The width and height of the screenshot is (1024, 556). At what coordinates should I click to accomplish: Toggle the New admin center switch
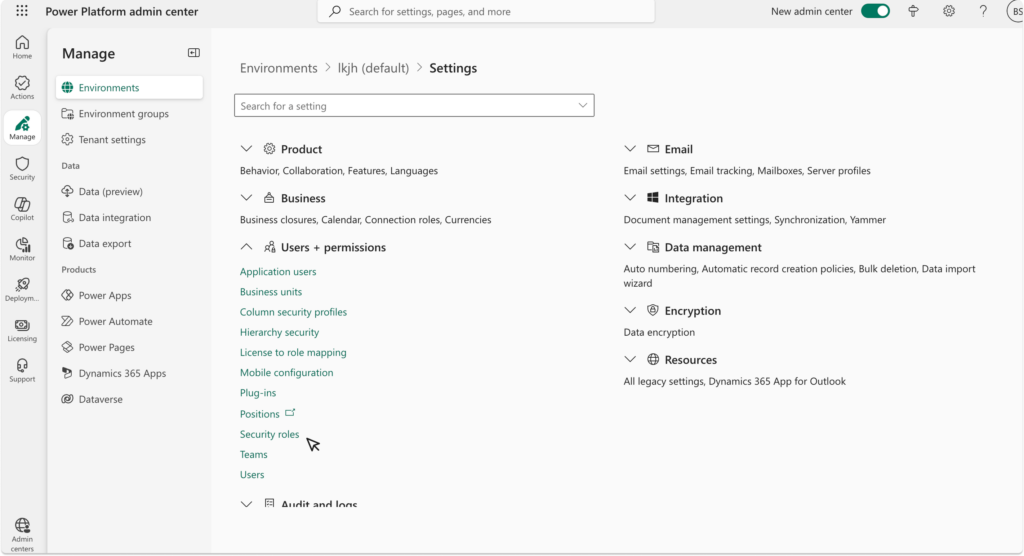(x=875, y=12)
